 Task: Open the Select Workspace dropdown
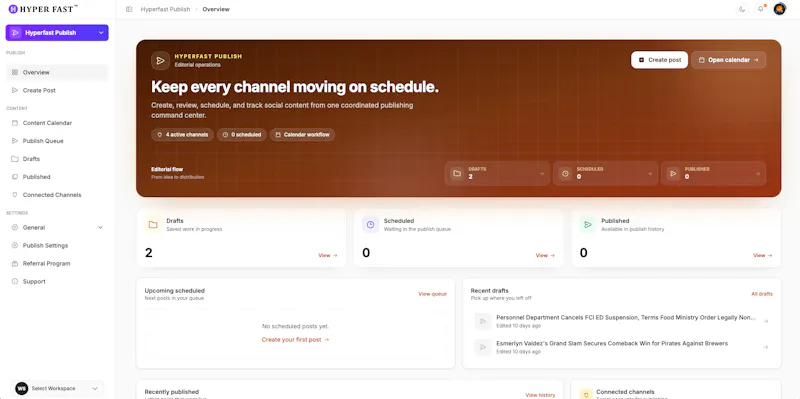click(57, 388)
